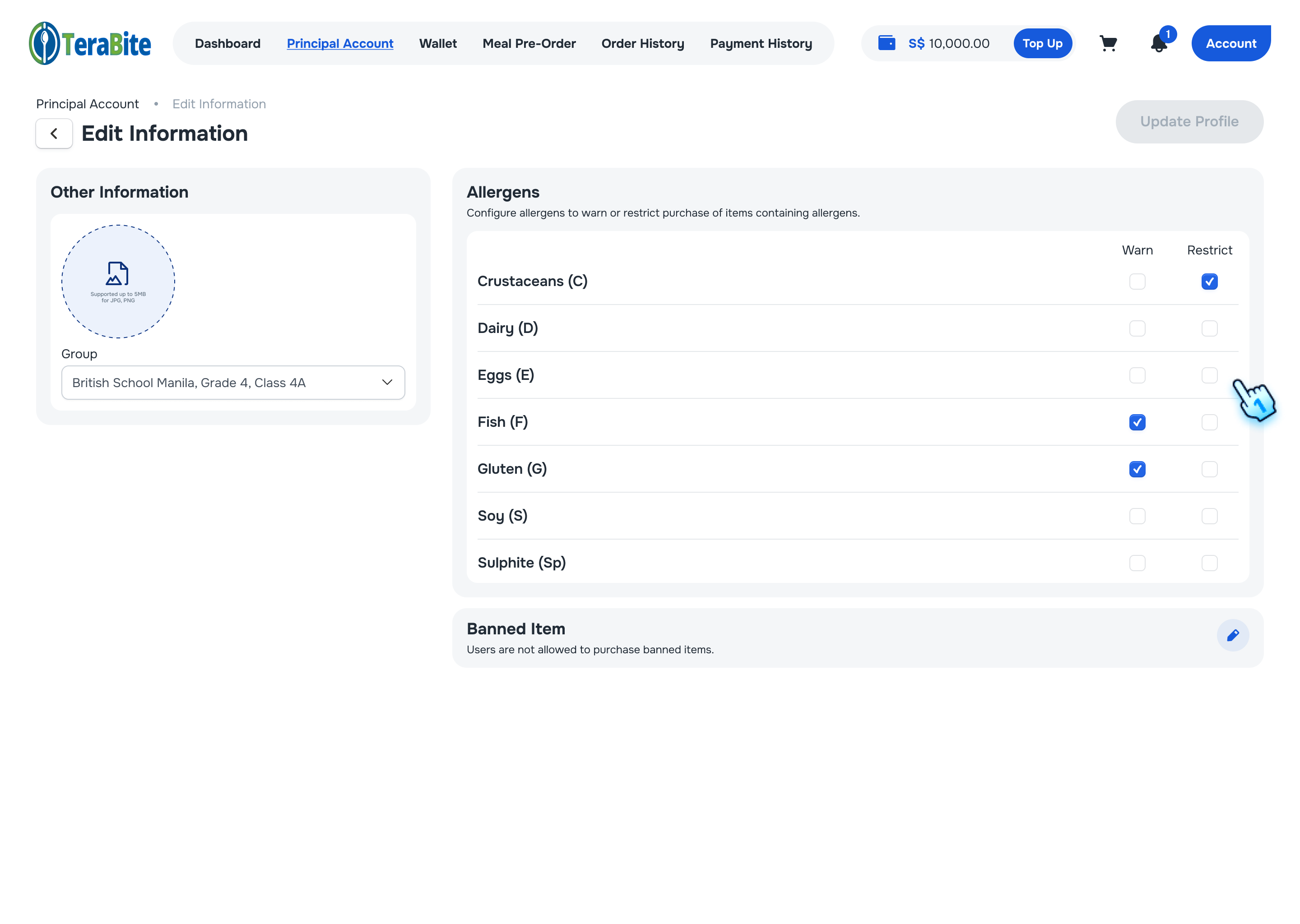Image resolution: width=1300 pixels, height=924 pixels.
Task: Enable Restrict for Sulphite allergen
Action: [1210, 563]
